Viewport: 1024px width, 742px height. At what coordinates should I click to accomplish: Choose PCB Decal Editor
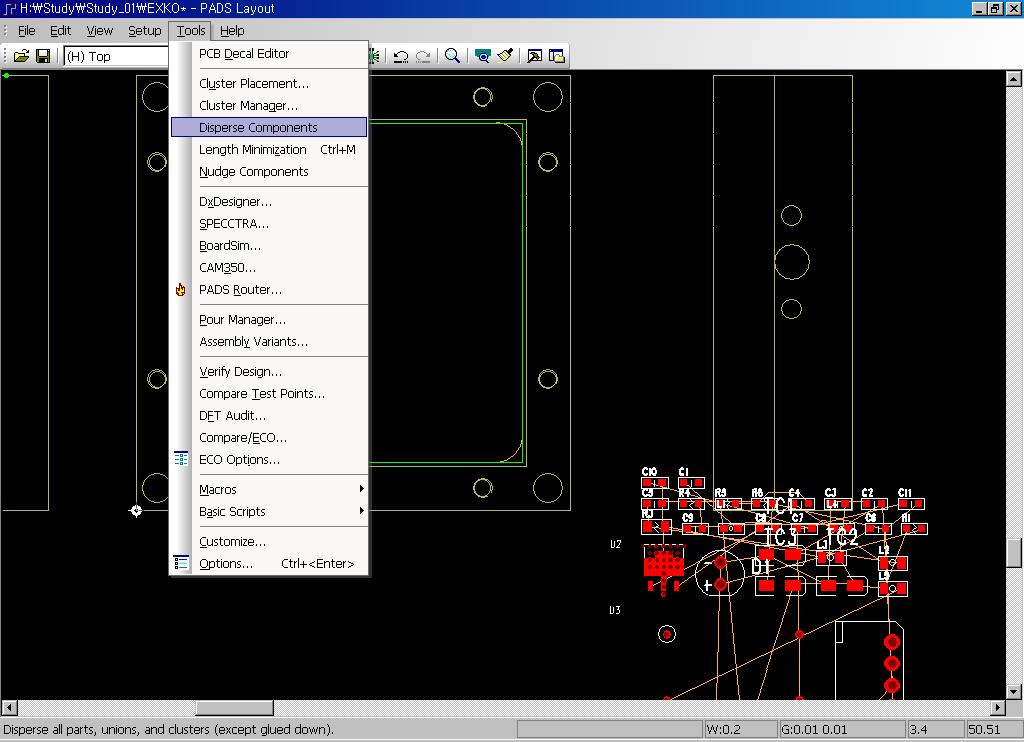coord(269,54)
